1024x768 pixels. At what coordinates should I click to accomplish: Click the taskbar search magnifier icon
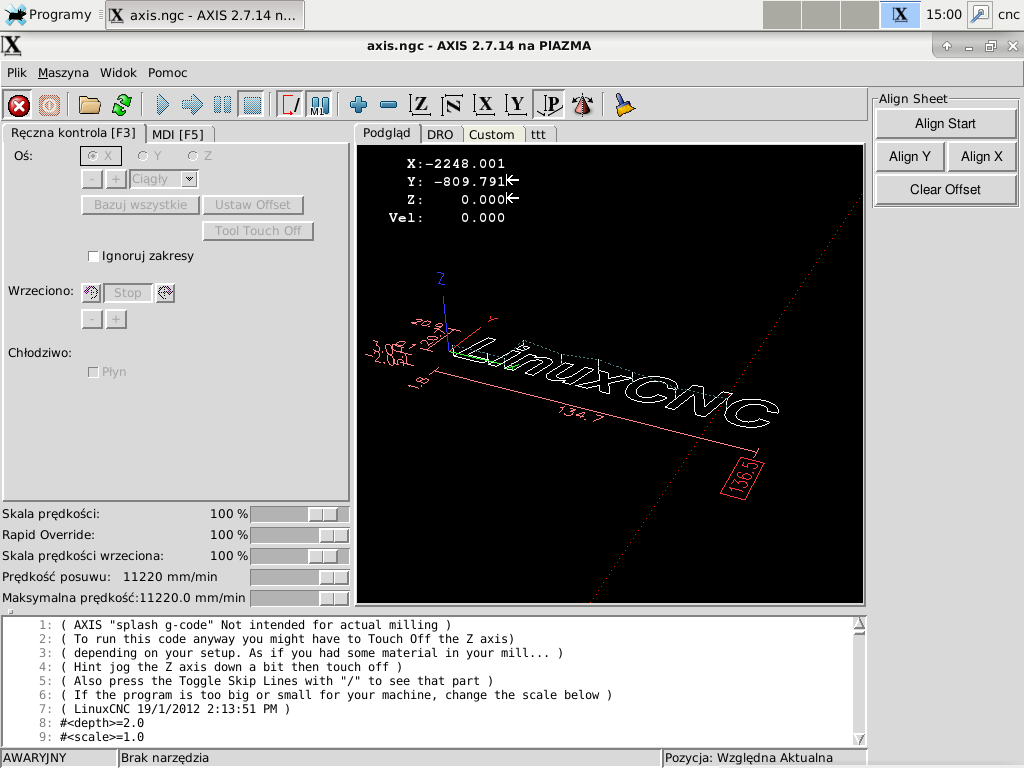tap(980, 14)
